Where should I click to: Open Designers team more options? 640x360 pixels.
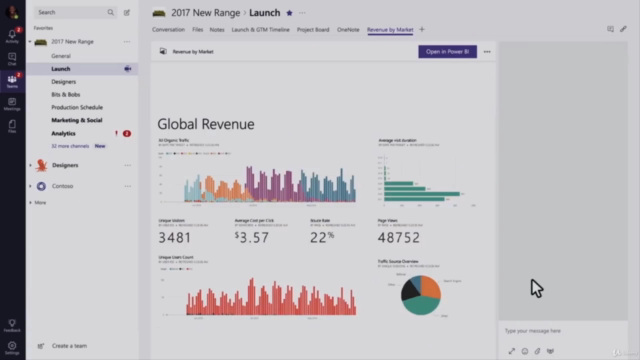(128, 165)
